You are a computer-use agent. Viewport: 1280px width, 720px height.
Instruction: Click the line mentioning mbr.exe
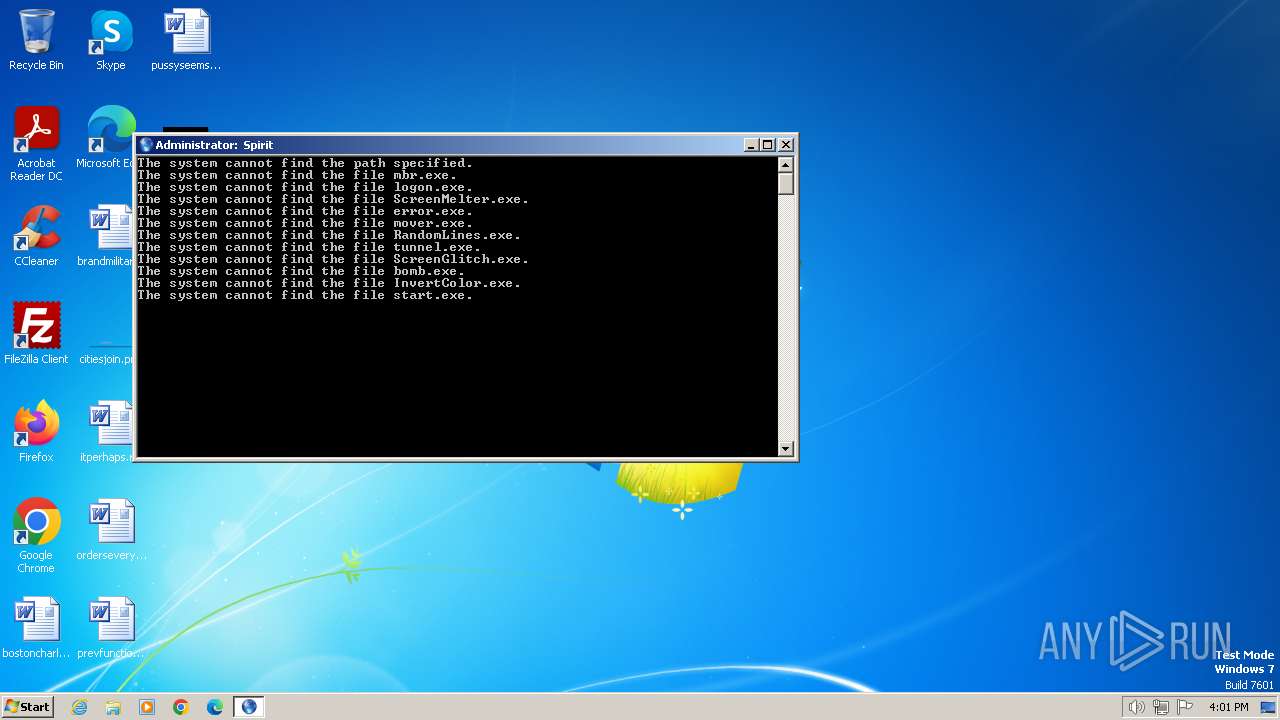pos(297,175)
